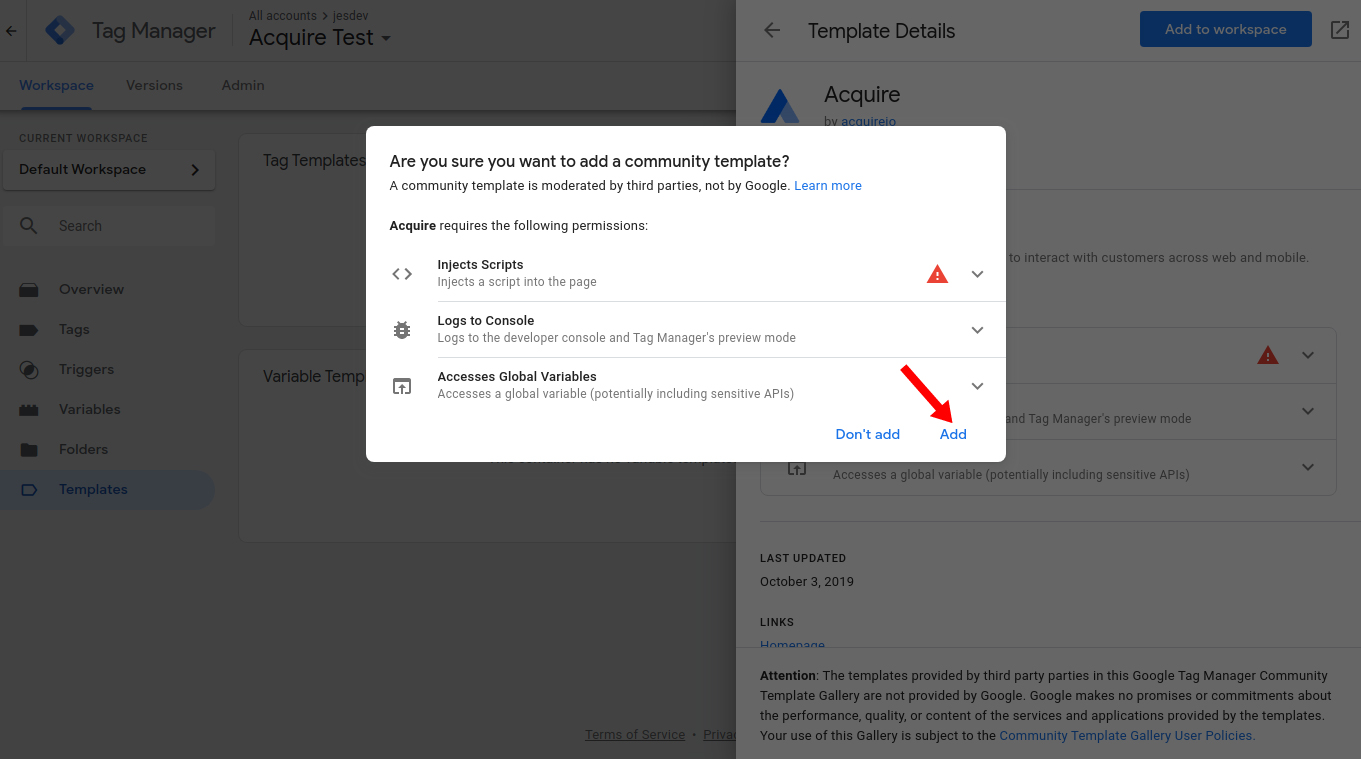This screenshot has height=760, width=1361.
Task: Expand Accesses Global Variables permission
Action: pyautogui.click(x=978, y=386)
